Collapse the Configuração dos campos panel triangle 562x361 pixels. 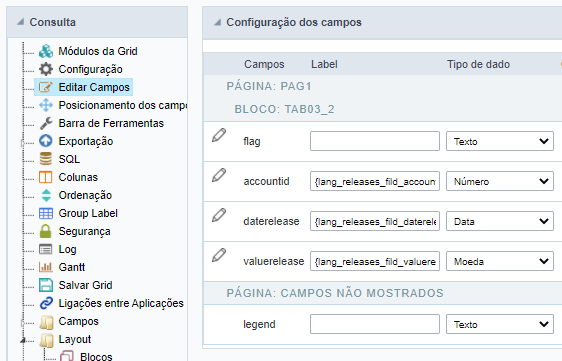(x=218, y=22)
